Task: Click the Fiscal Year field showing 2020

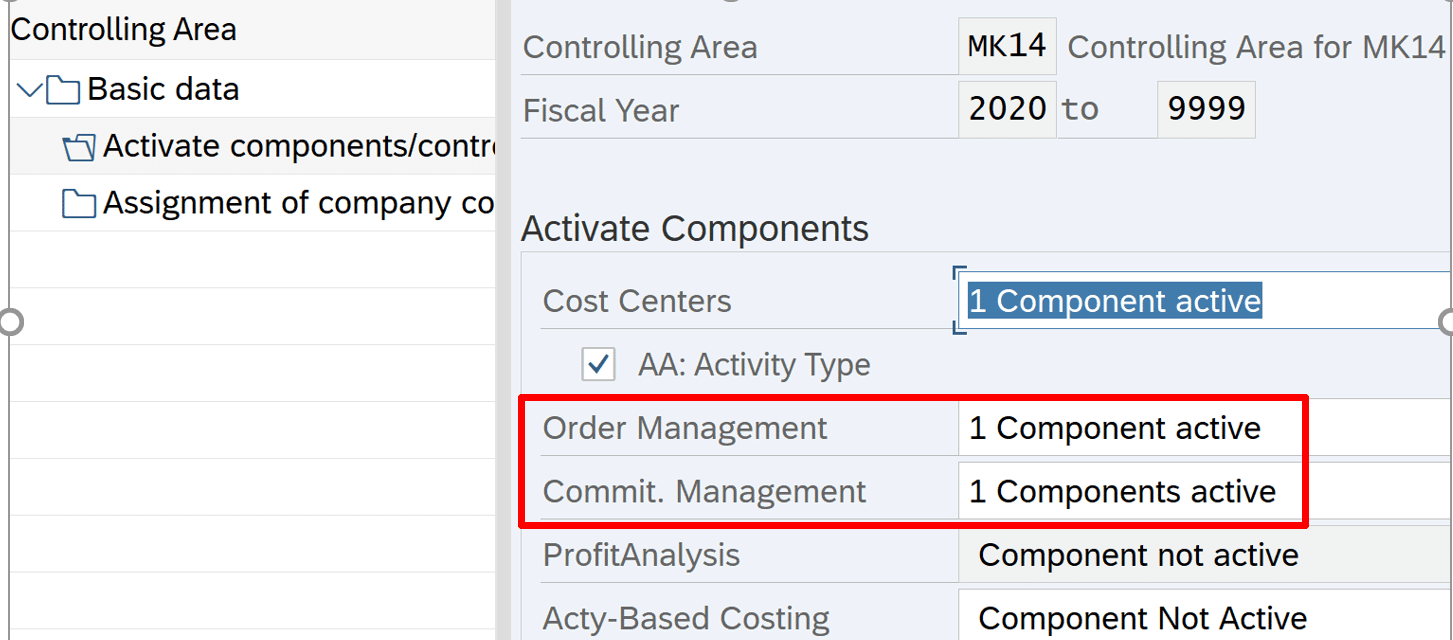Action: pos(1006,109)
